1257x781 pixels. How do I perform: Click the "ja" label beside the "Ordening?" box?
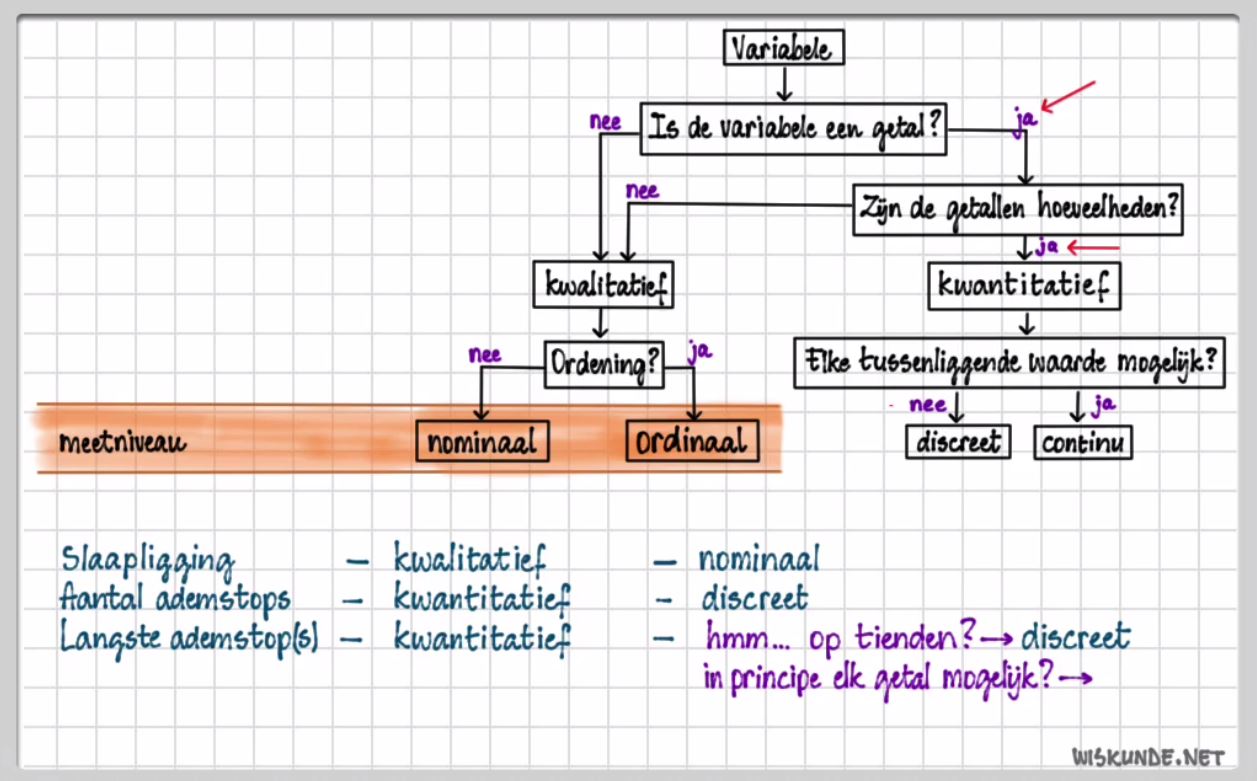click(x=700, y=352)
